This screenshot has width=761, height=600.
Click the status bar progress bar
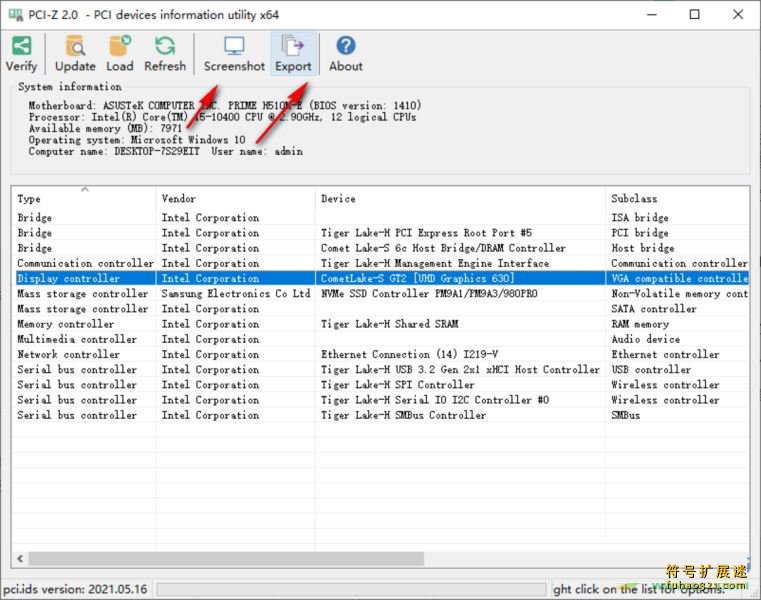(x=351, y=589)
